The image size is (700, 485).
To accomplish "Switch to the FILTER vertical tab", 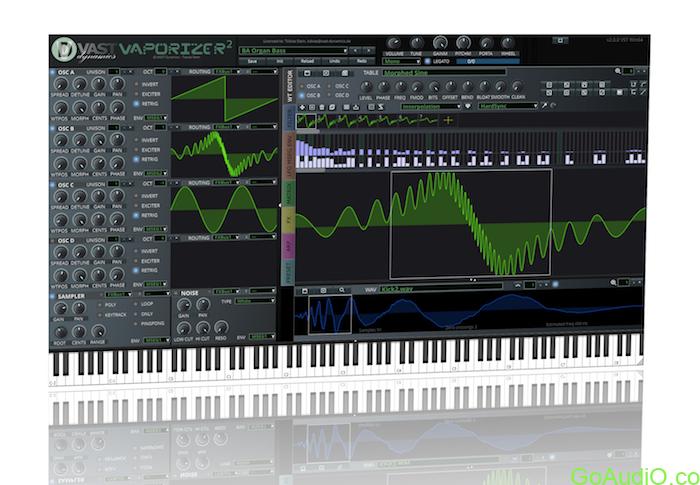I will tap(288, 119).
